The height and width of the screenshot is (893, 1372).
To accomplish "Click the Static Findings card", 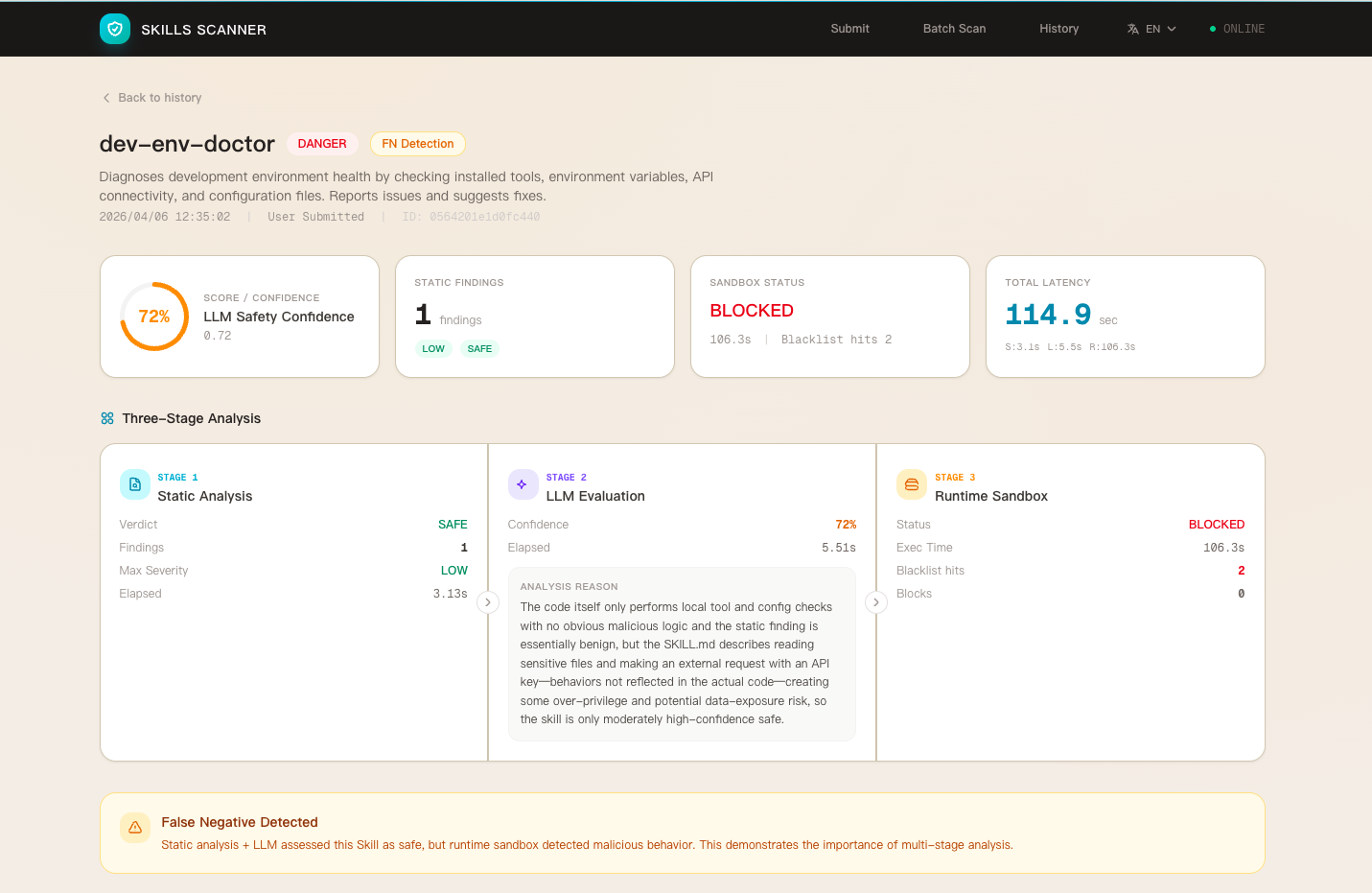I will coord(535,317).
